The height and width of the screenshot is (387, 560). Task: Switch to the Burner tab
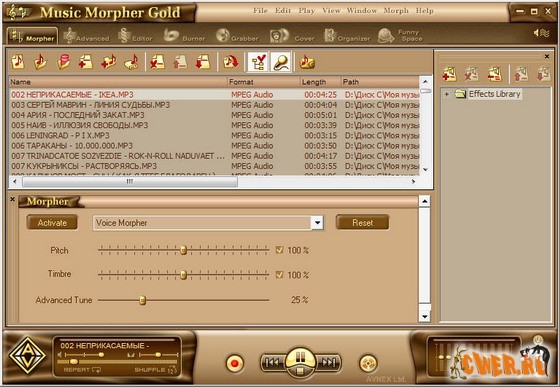185,36
